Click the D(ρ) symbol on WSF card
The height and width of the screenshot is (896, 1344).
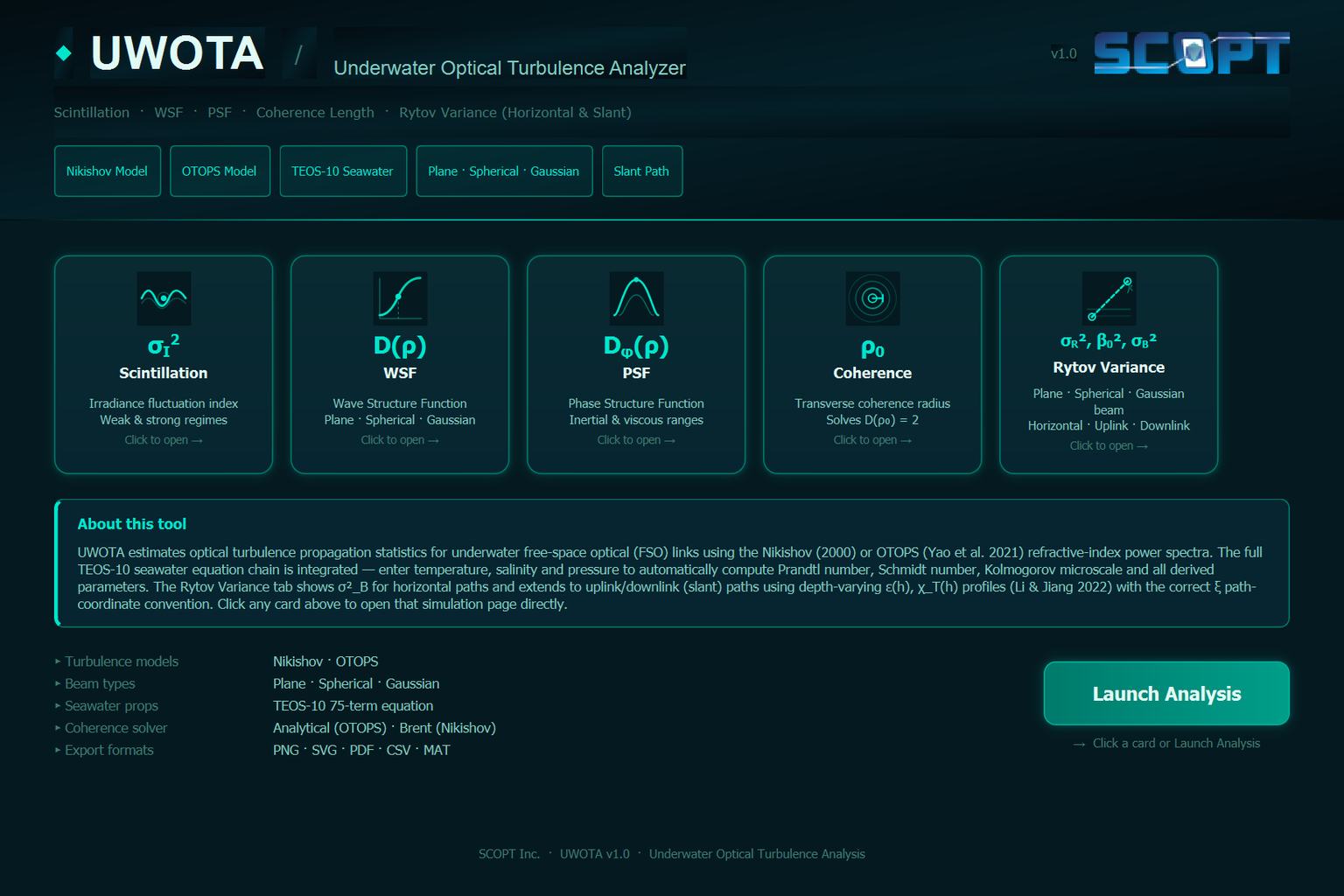pyautogui.click(x=400, y=346)
